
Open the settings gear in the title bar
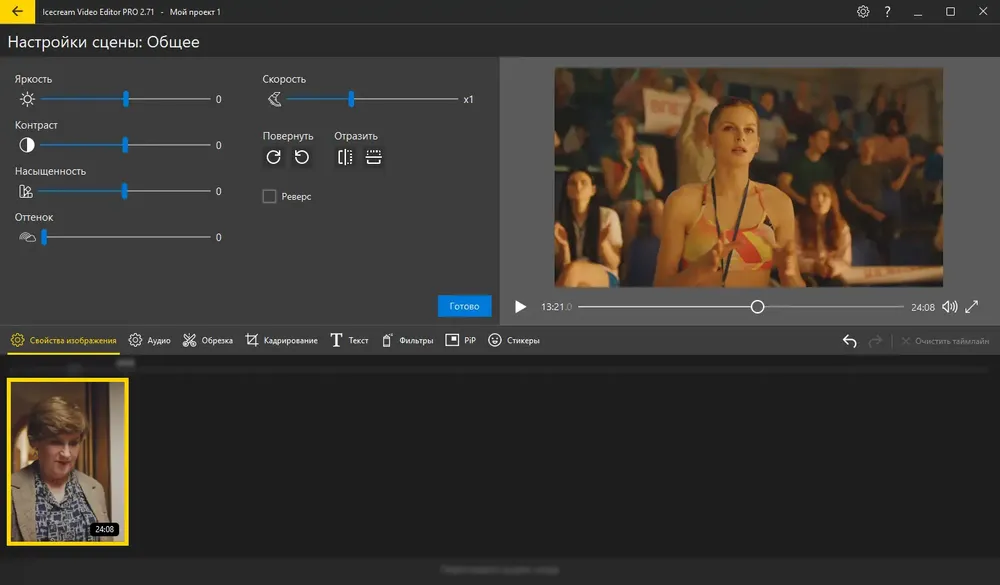point(863,11)
